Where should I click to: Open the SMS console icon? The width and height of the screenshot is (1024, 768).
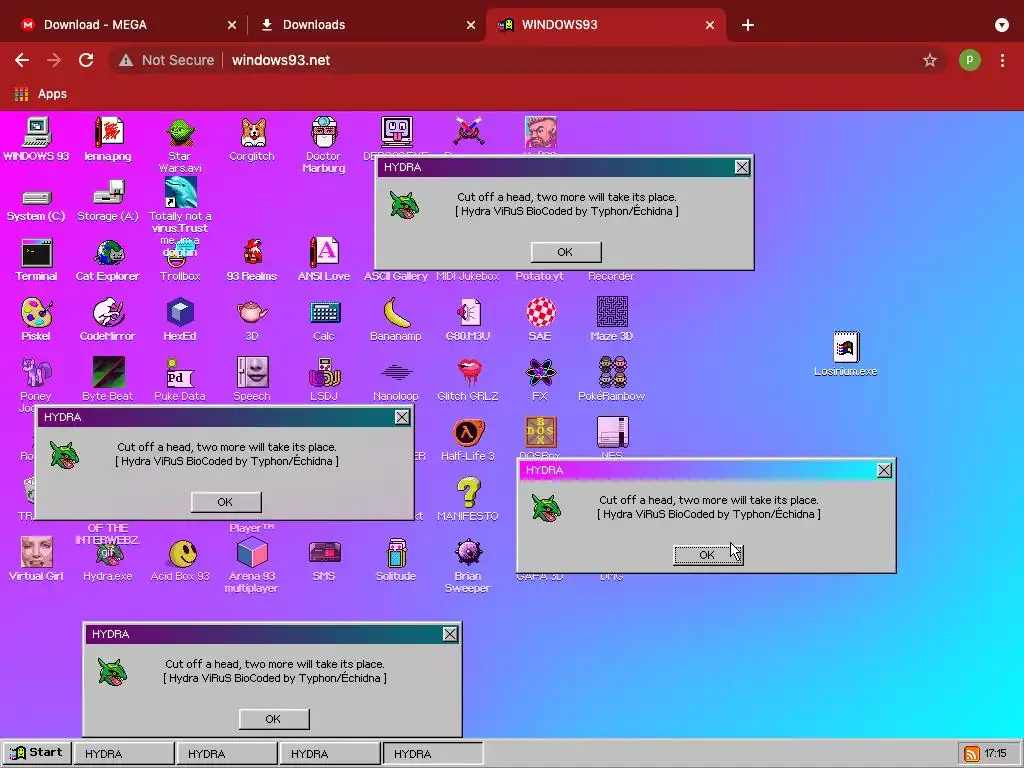[324, 559]
